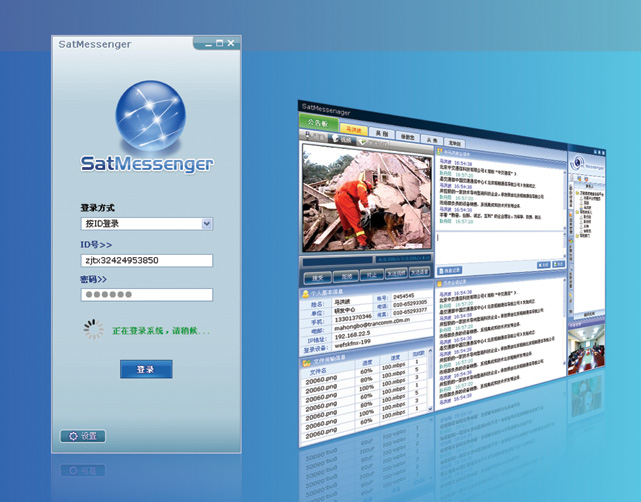The image size is (641, 502).
Task: Click the 密码 password field
Action: click(146, 294)
